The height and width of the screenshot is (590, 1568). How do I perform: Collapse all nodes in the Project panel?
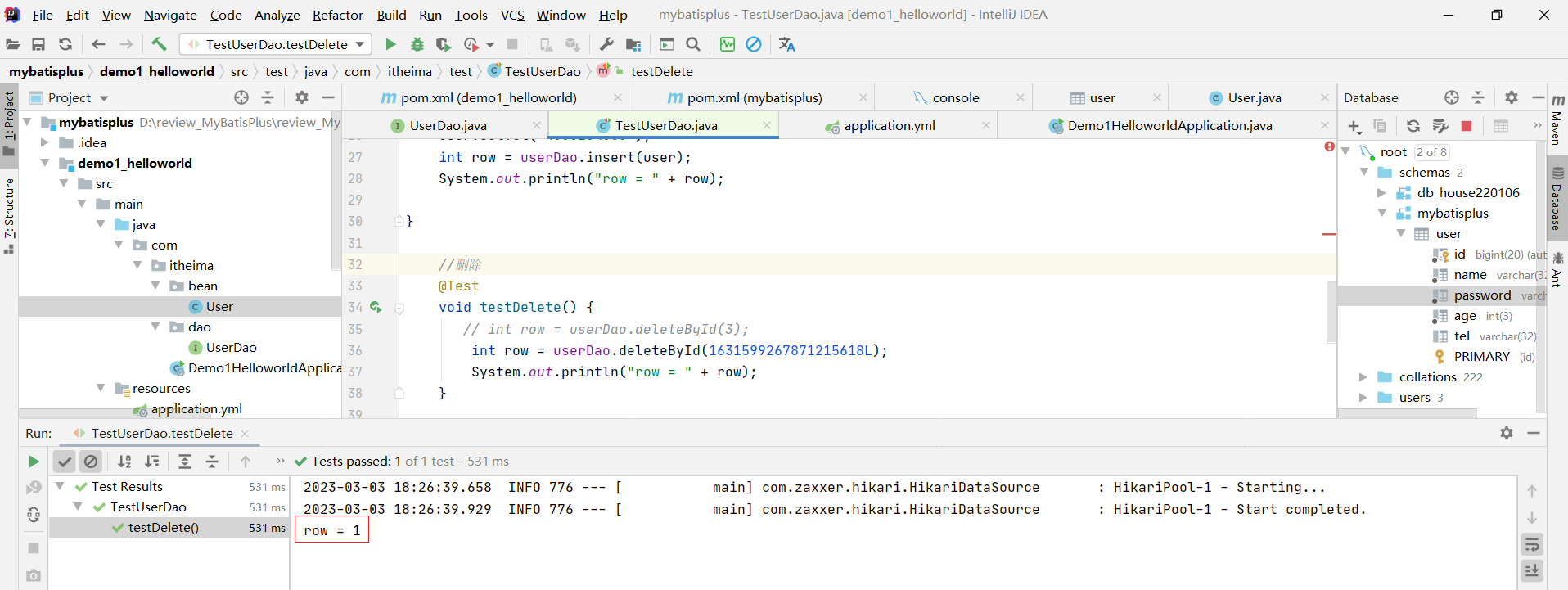tap(268, 97)
